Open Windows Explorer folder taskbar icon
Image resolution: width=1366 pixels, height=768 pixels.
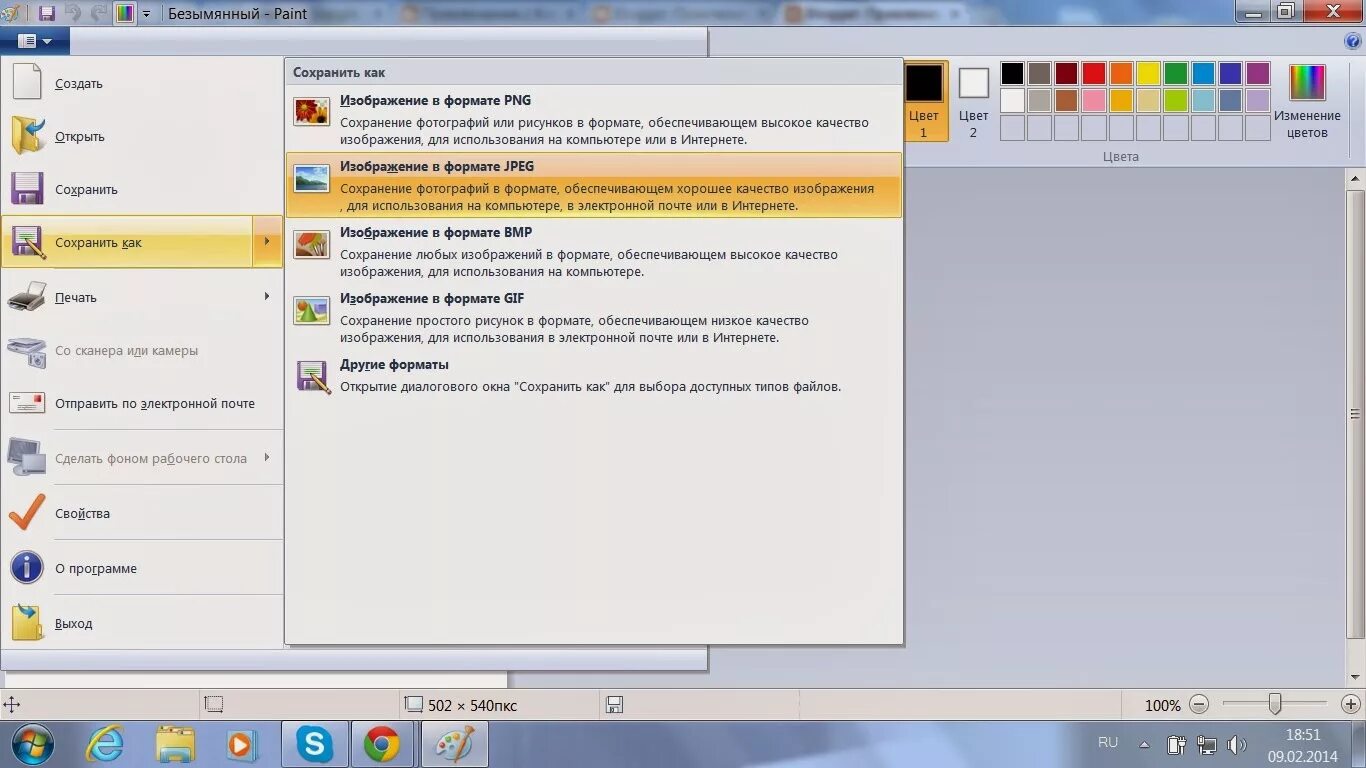pyautogui.click(x=175, y=744)
